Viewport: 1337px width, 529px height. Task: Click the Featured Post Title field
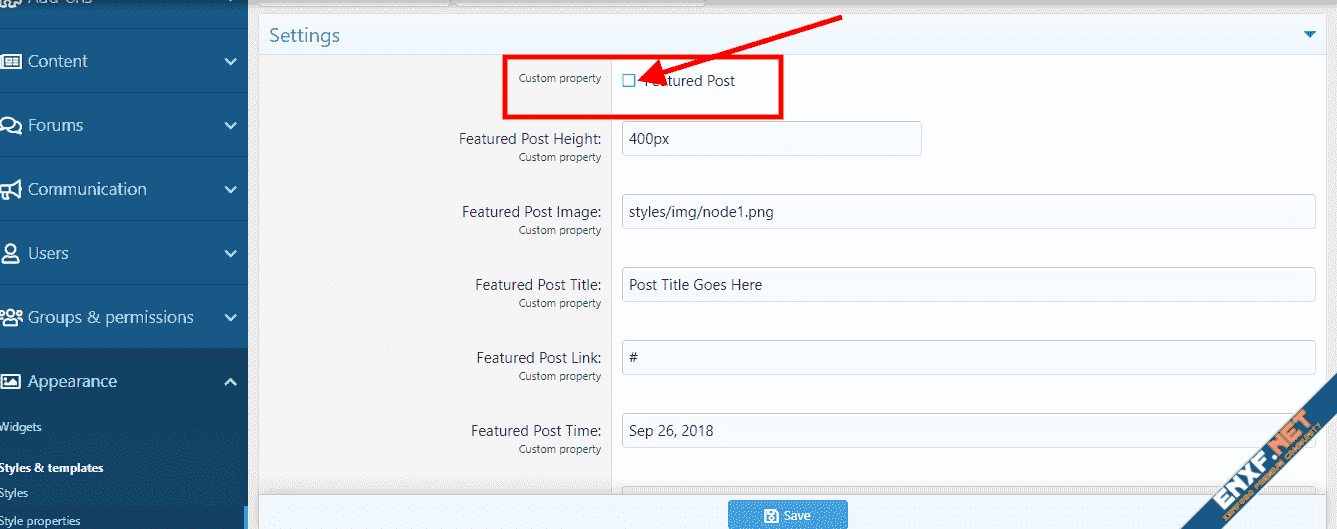pyautogui.click(x=967, y=285)
